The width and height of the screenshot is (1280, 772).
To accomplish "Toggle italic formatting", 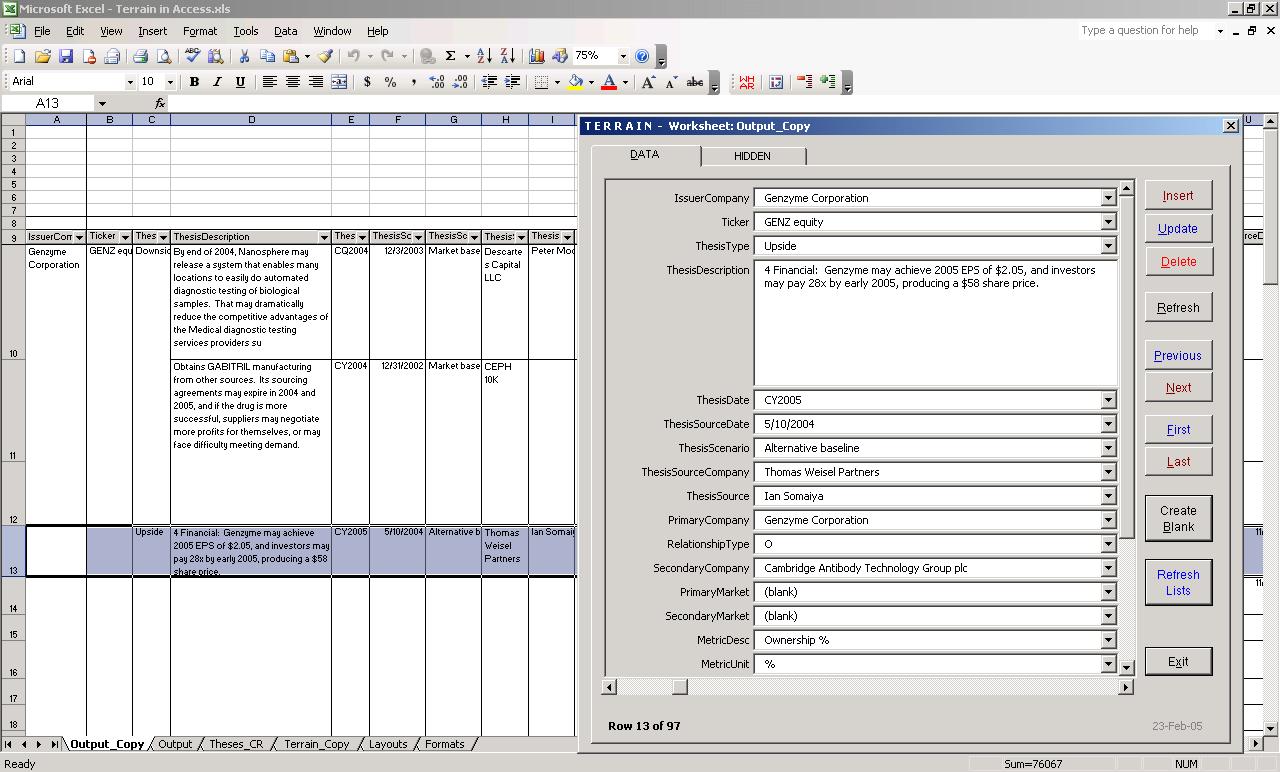I will pos(217,82).
